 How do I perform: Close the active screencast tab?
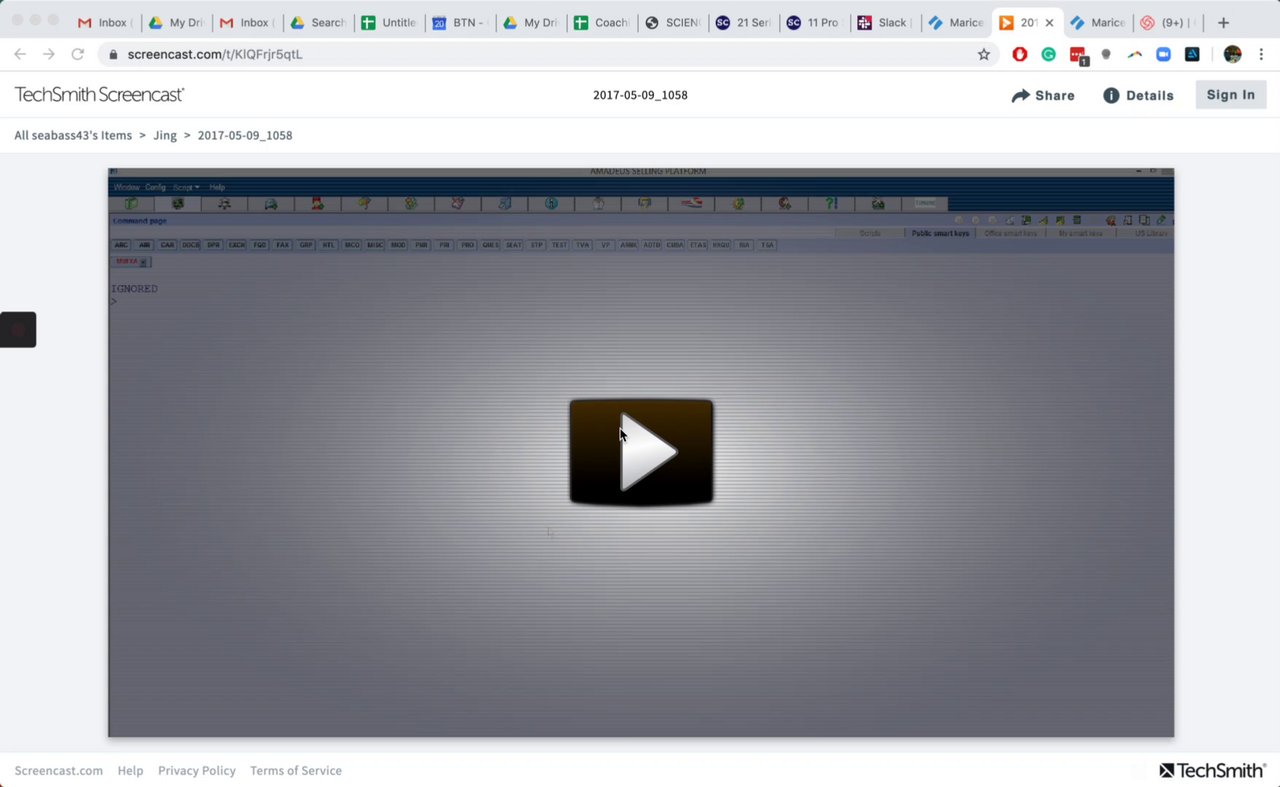(1049, 22)
